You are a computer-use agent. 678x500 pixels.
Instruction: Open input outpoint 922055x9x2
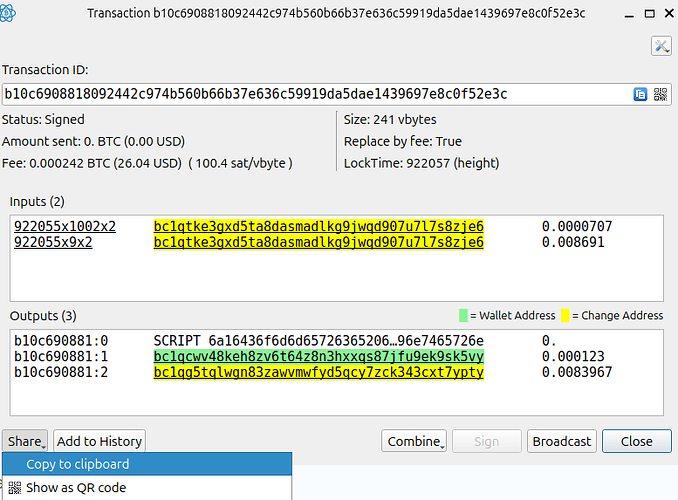[x=53, y=242]
